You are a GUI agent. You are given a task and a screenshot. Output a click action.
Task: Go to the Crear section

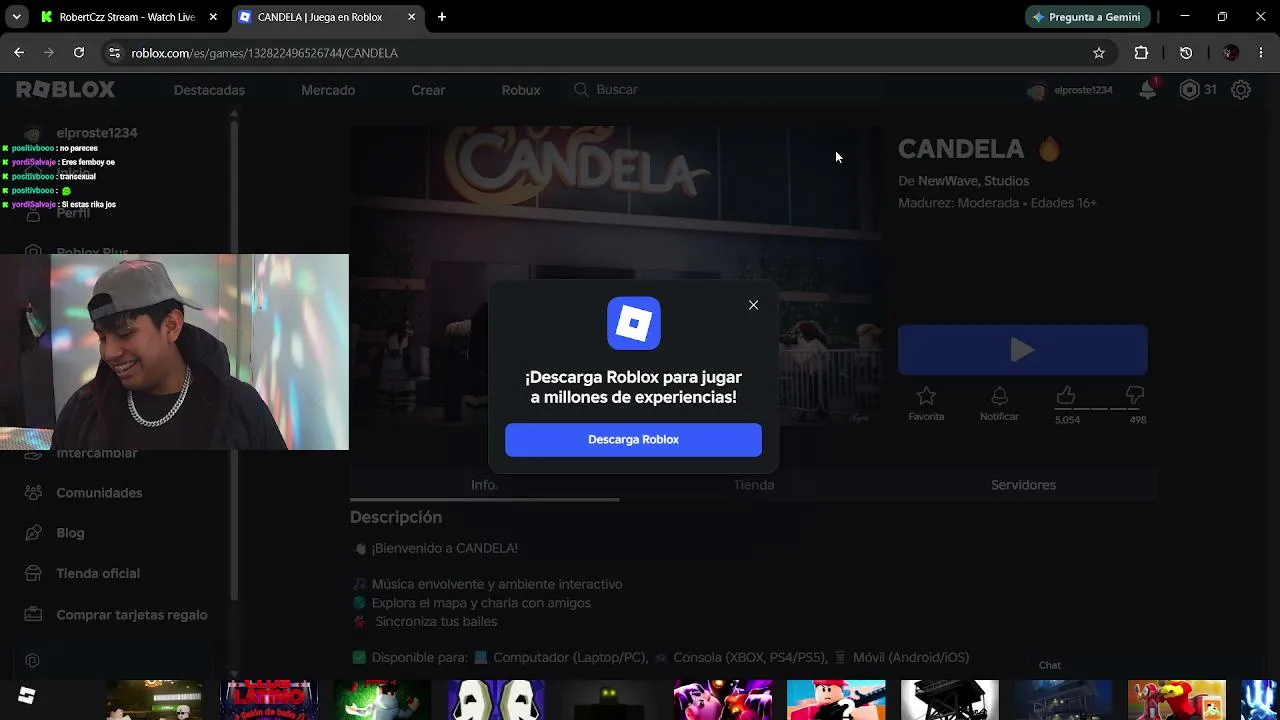428,90
